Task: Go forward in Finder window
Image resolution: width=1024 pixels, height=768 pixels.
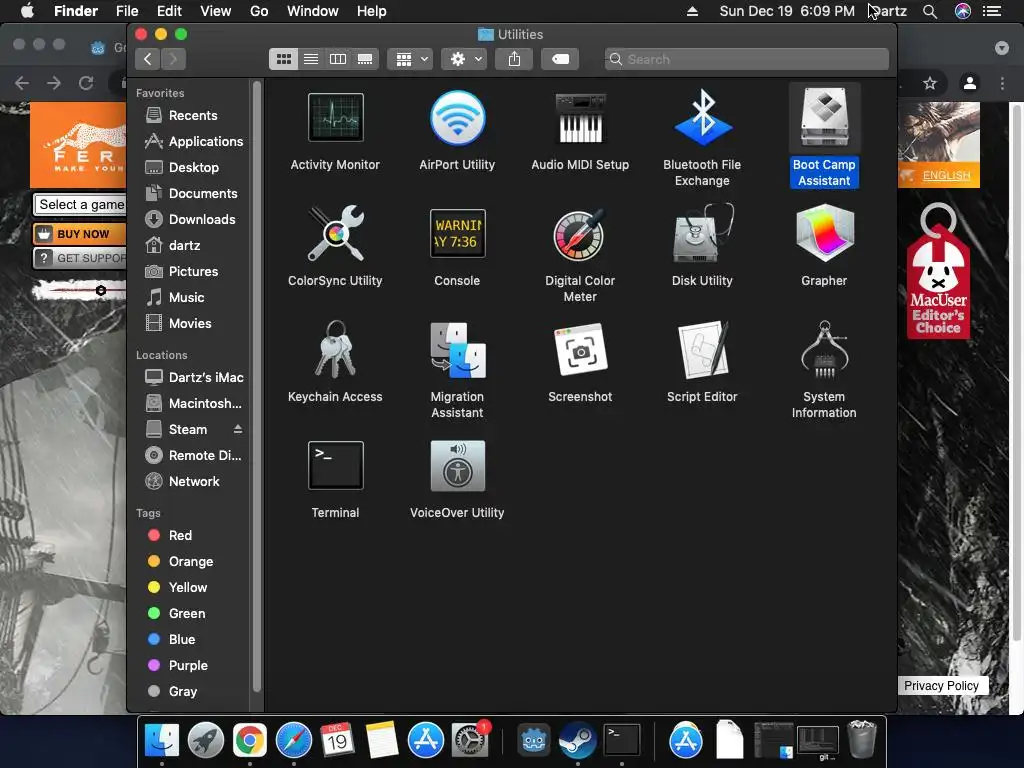Action: [x=173, y=59]
